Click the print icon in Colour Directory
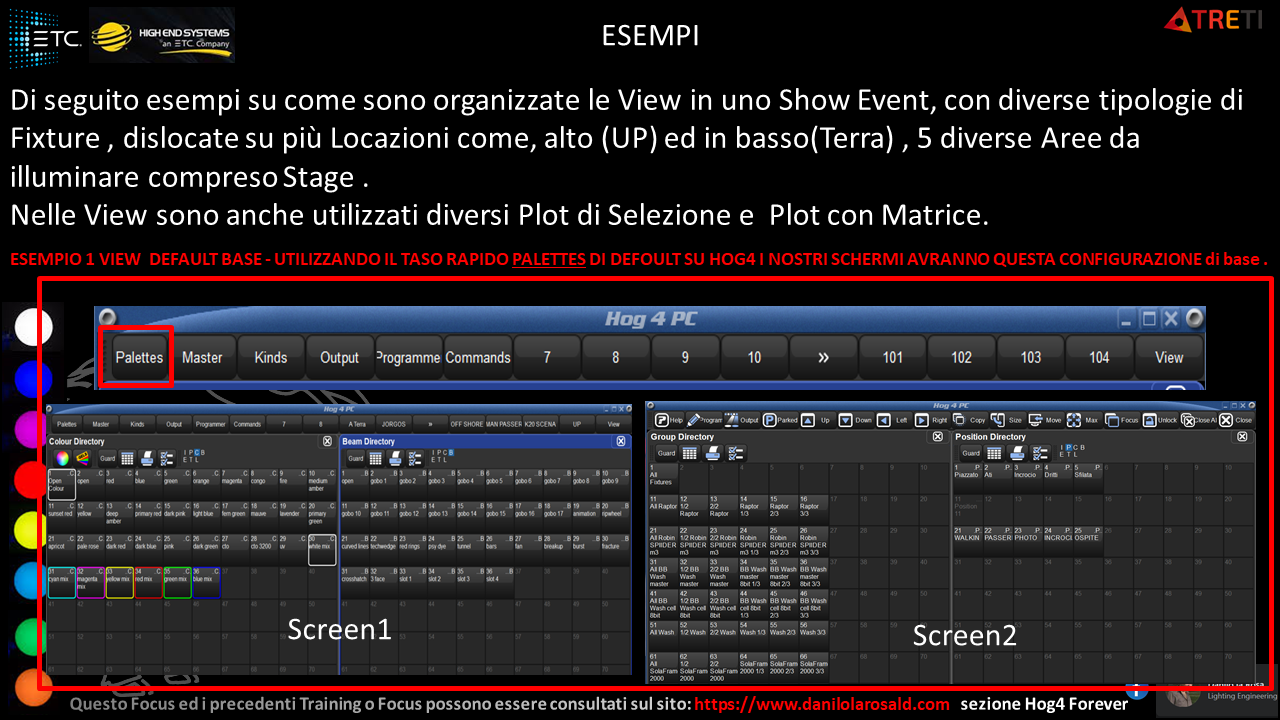Image resolution: width=1280 pixels, height=720 pixels. [147, 458]
